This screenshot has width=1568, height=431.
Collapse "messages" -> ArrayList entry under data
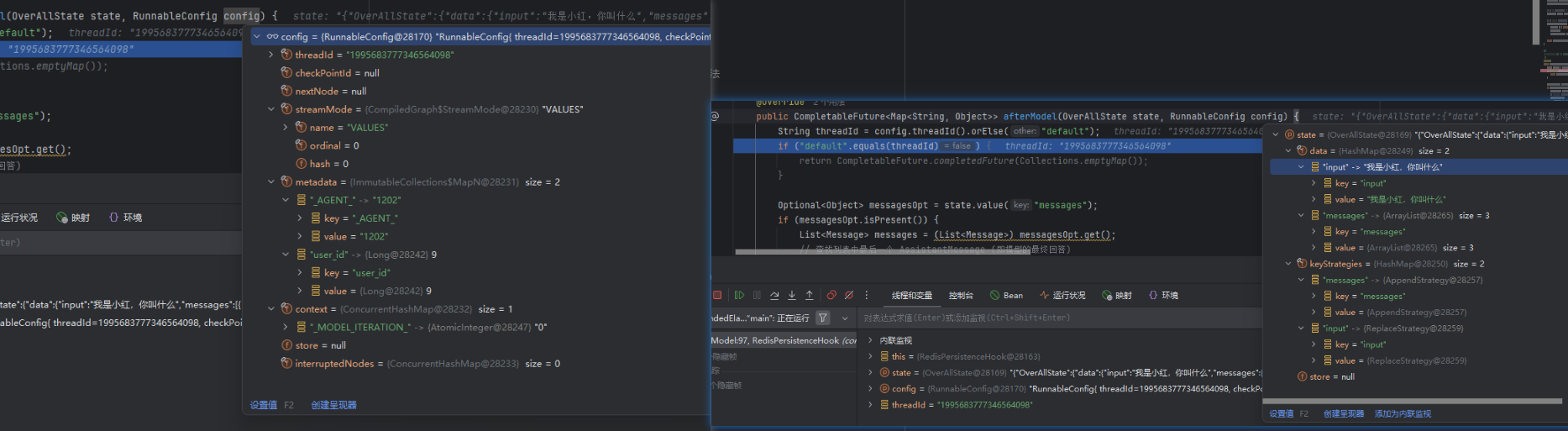point(1301,216)
